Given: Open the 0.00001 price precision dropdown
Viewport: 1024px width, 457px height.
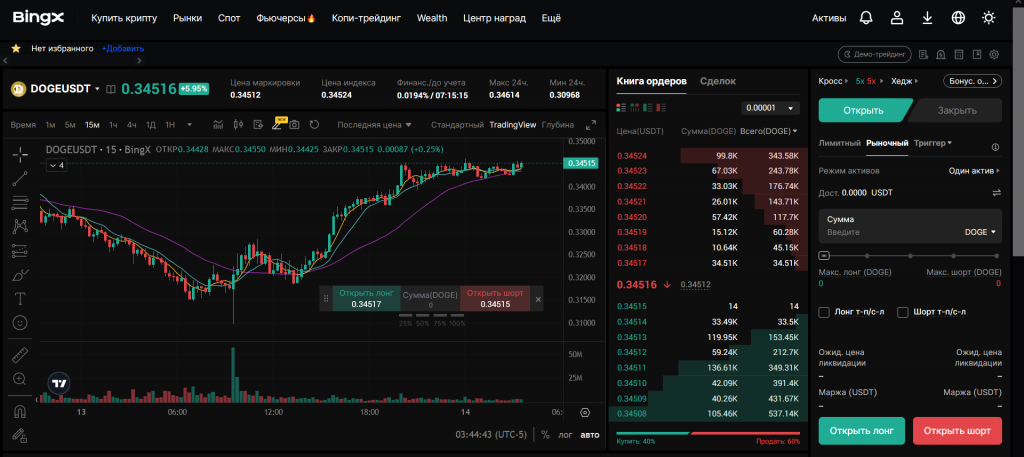Looking at the screenshot, I should [x=771, y=108].
